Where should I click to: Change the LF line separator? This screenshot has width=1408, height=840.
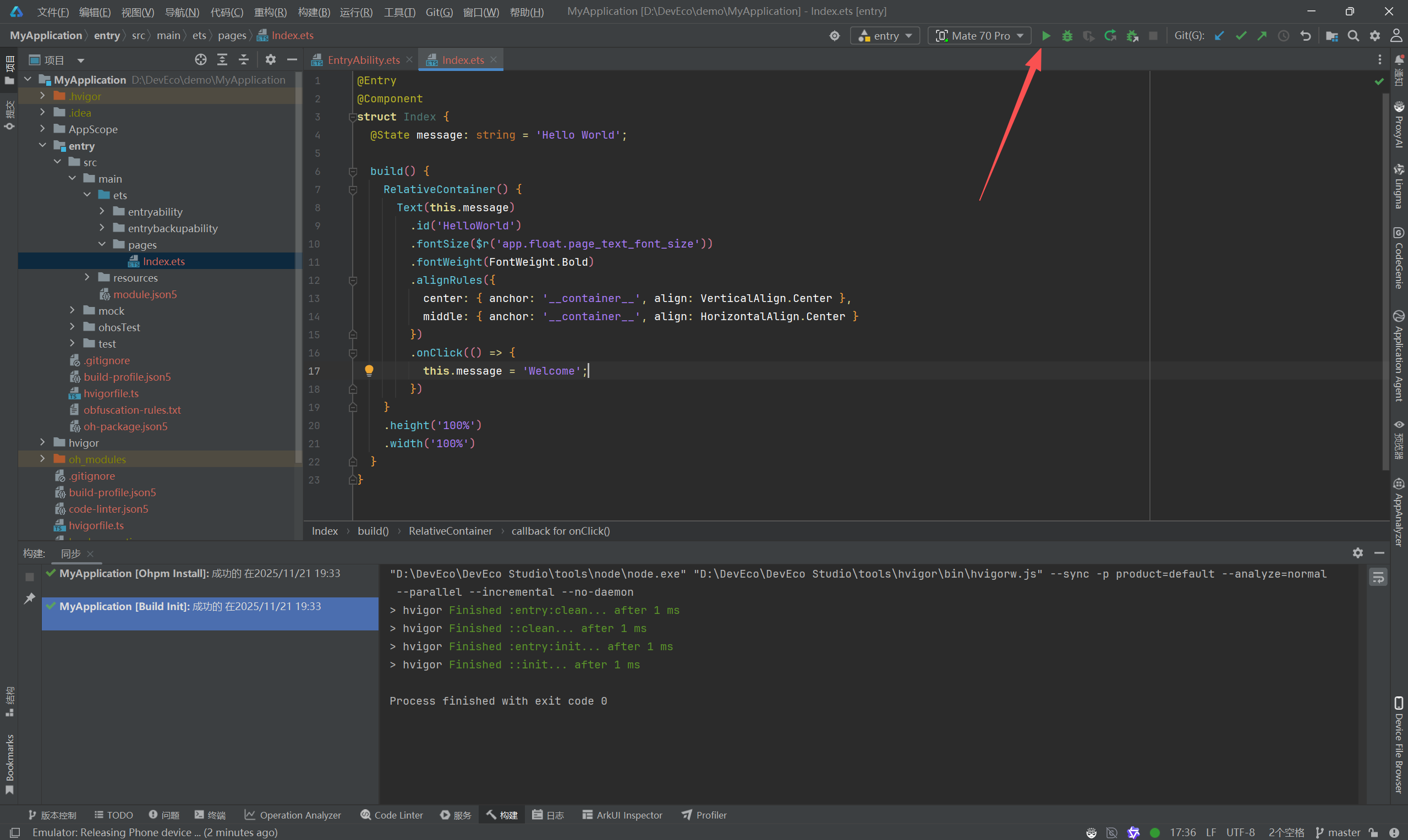[1211, 832]
